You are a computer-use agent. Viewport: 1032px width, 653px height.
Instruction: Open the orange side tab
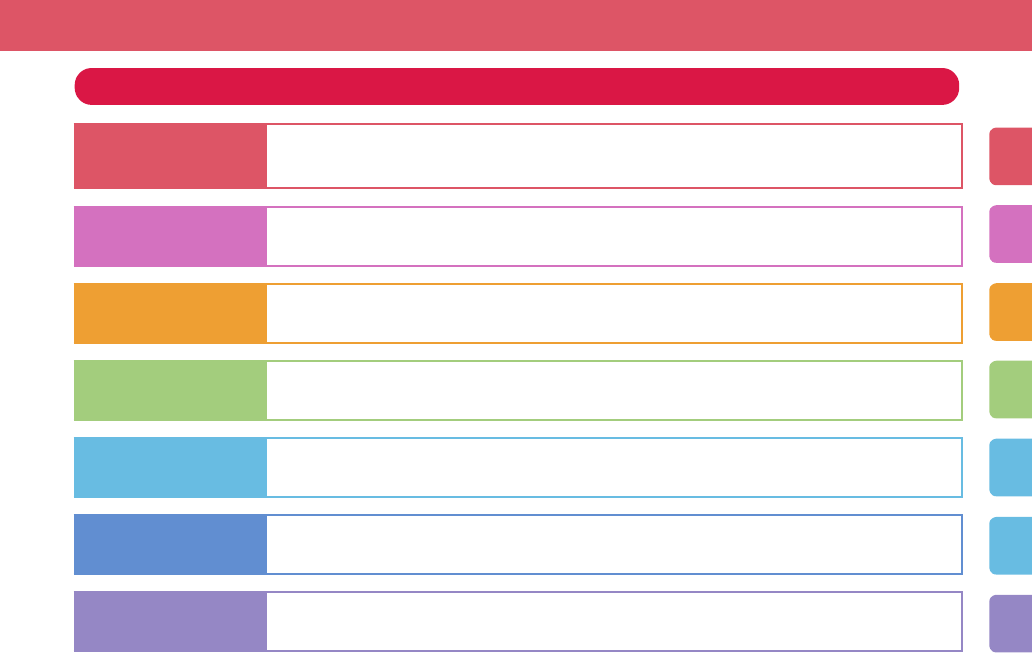[1011, 312]
